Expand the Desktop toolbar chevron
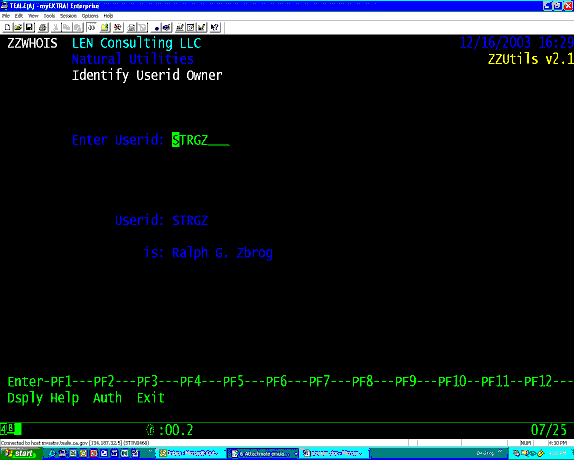This screenshot has width=576, height=461. click(x=500, y=452)
